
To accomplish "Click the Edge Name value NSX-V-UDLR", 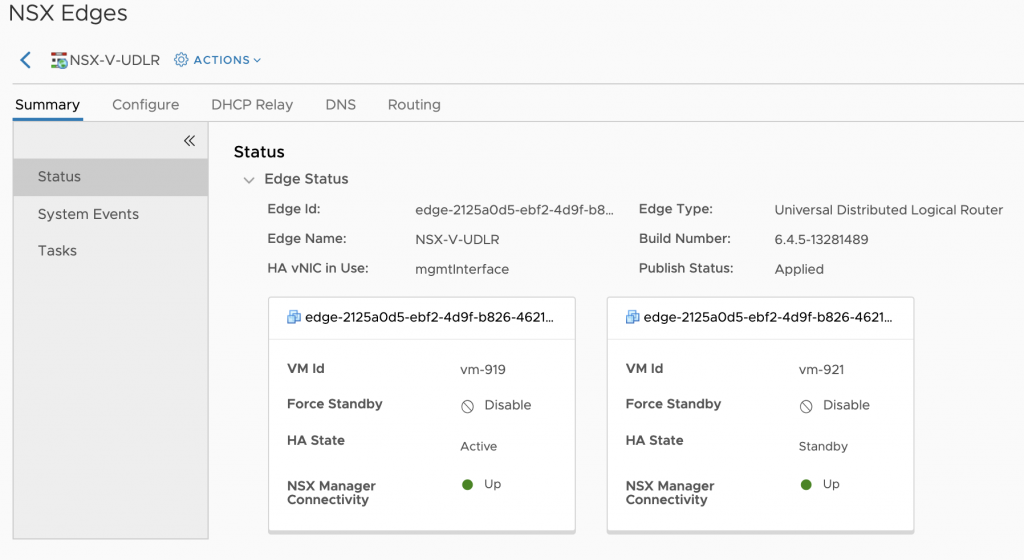I will pyautogui.click(x=457, y=240).
